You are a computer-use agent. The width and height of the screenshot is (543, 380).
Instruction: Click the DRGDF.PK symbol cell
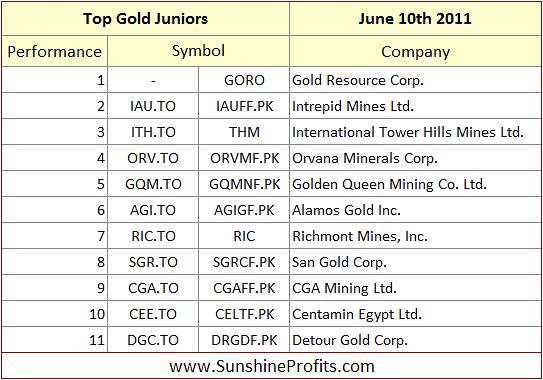(x=244, y=340)
